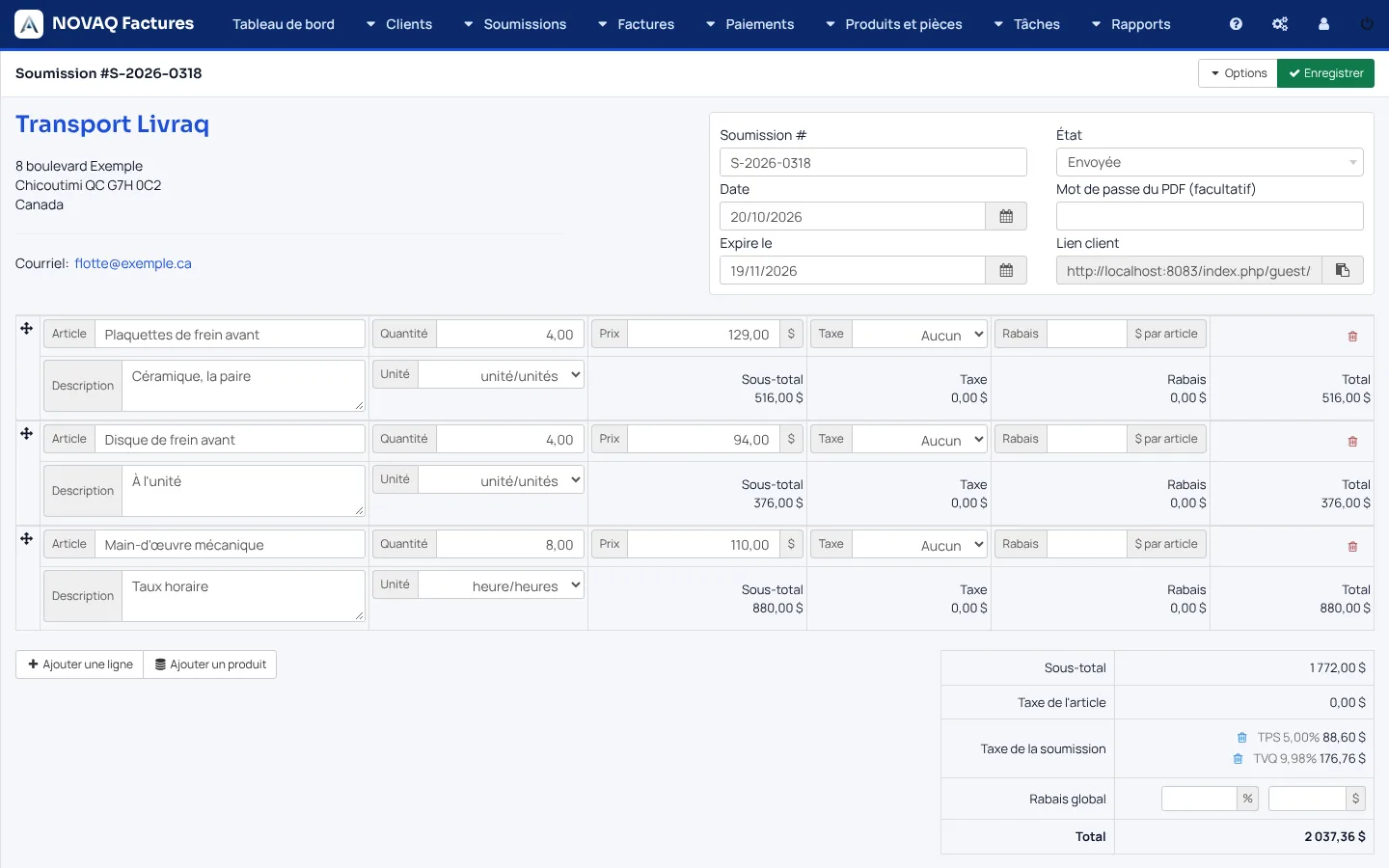Grab move handle of Disque de frein row

27,434
